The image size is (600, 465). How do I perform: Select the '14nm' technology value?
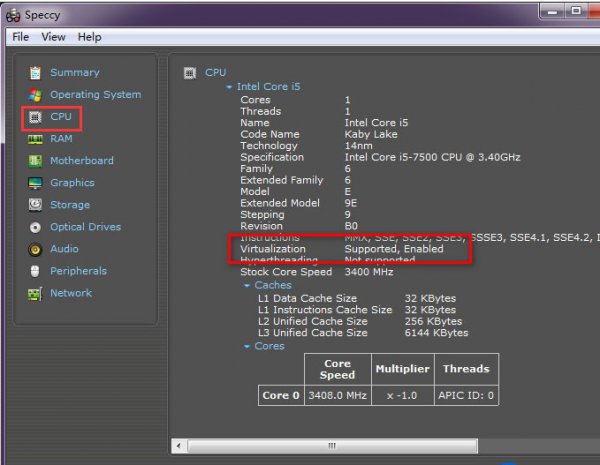pyautogui.click(x=359, y=146)
